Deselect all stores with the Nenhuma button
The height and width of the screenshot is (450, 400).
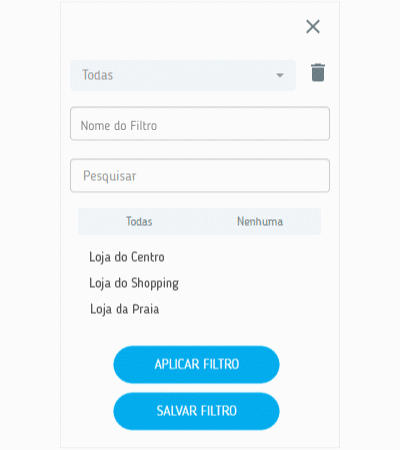[260, 222]
